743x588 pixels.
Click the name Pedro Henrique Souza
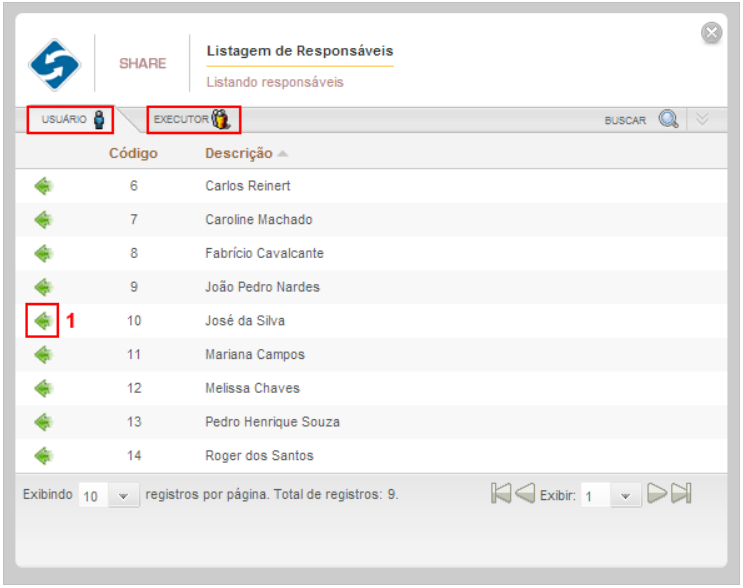click(272, 422)
